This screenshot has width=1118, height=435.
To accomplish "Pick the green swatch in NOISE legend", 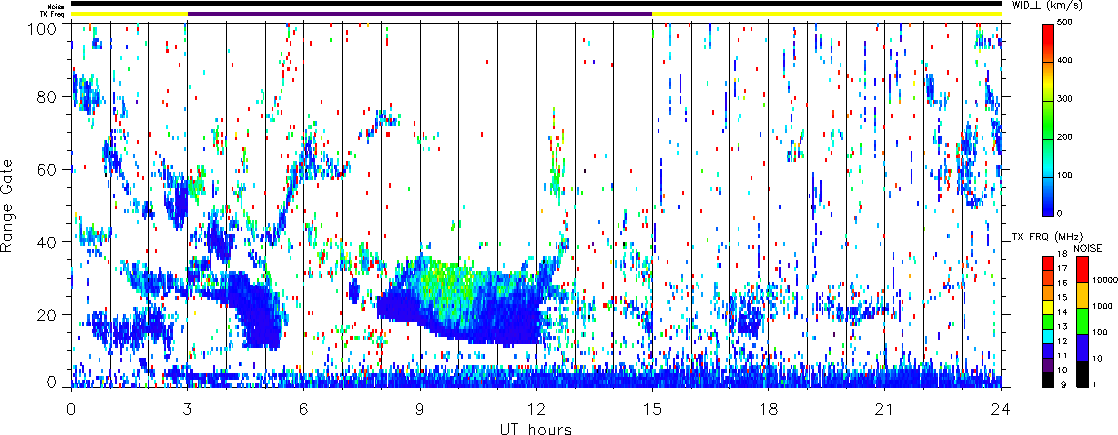I will [x=1082, y=321].
